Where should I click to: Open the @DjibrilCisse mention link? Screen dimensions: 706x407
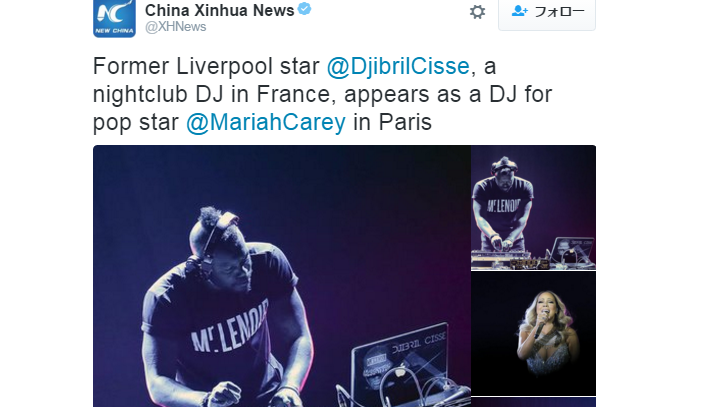[398, 66]
